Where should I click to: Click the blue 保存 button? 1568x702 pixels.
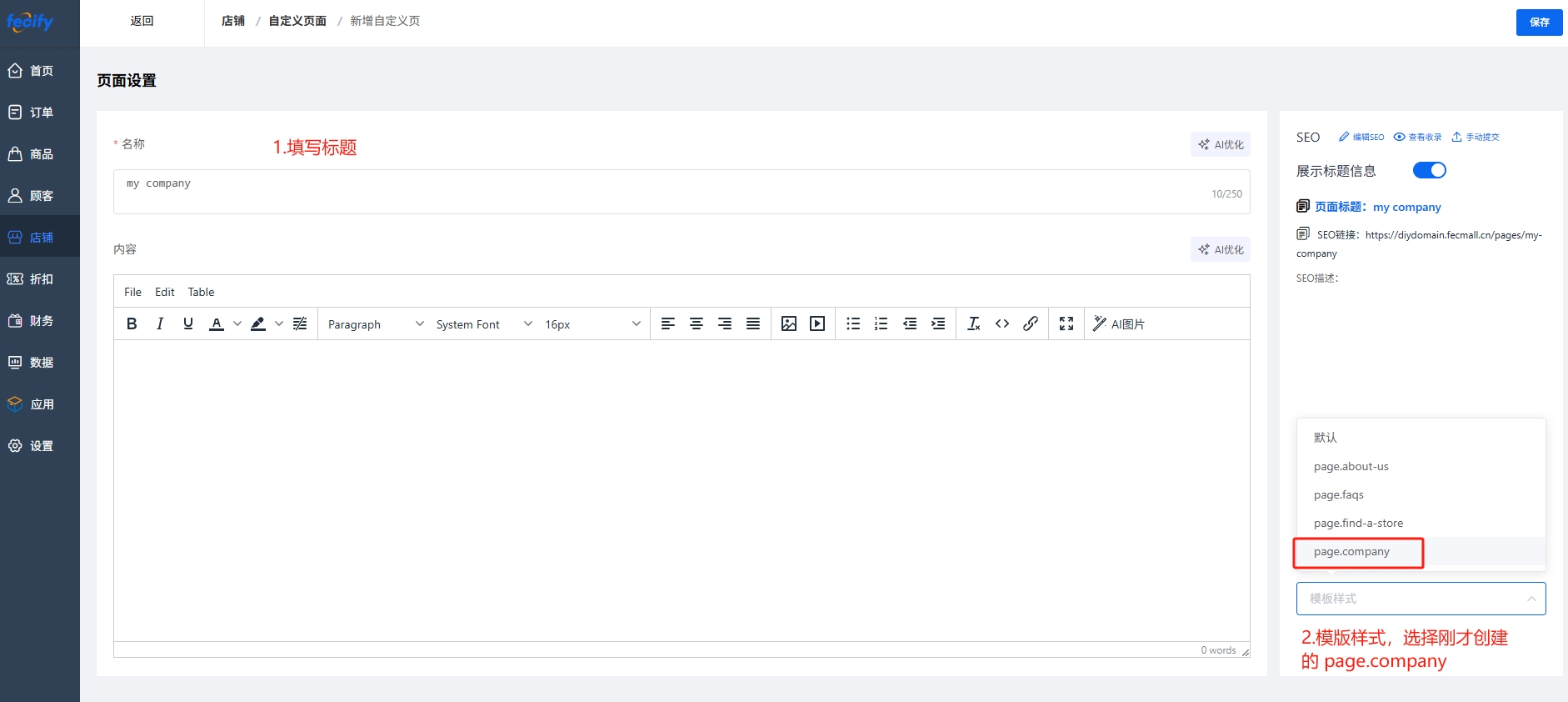point(1539,23)
